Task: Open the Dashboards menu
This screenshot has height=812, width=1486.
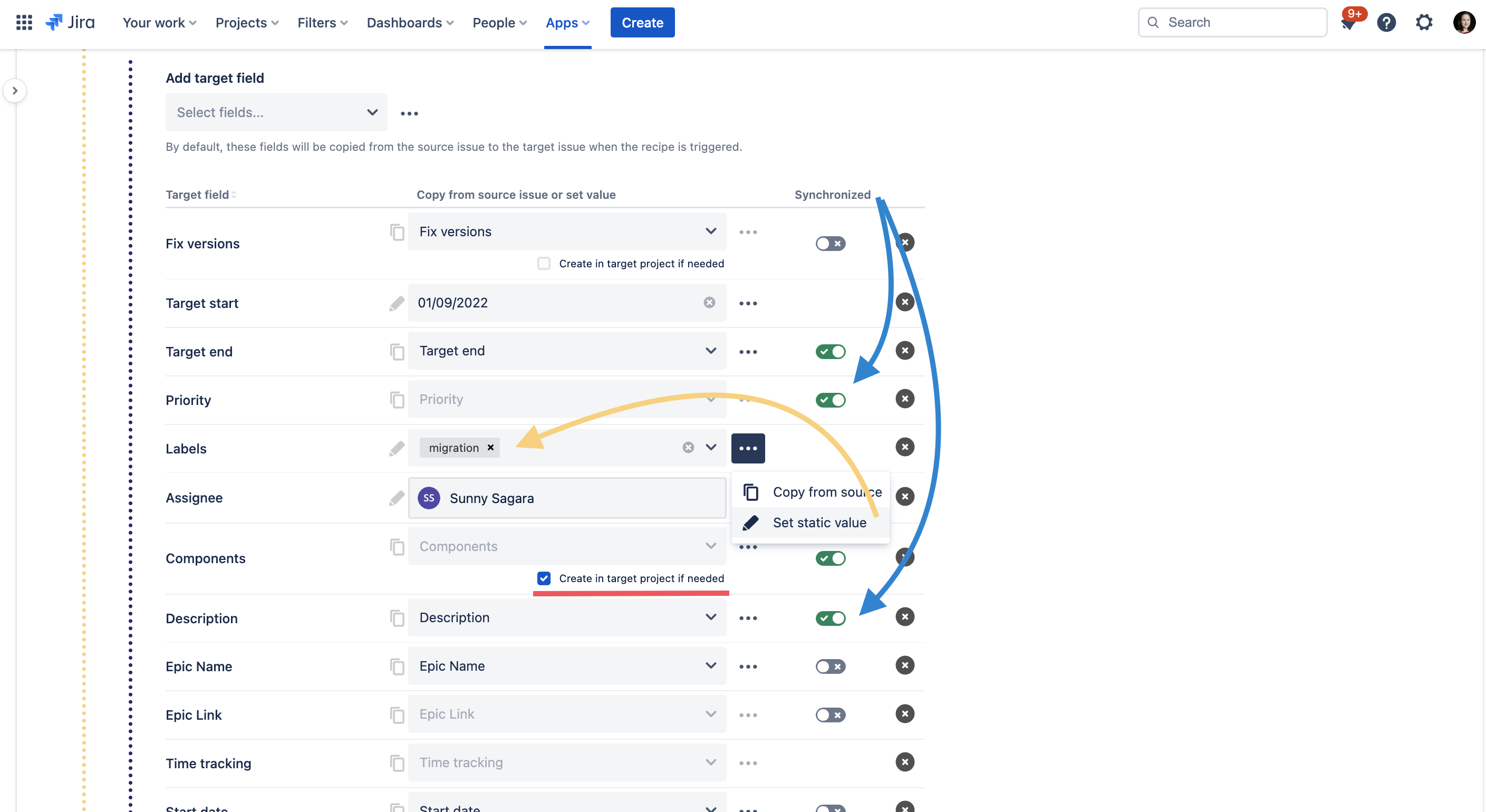Action: click(x=410, y=23)
